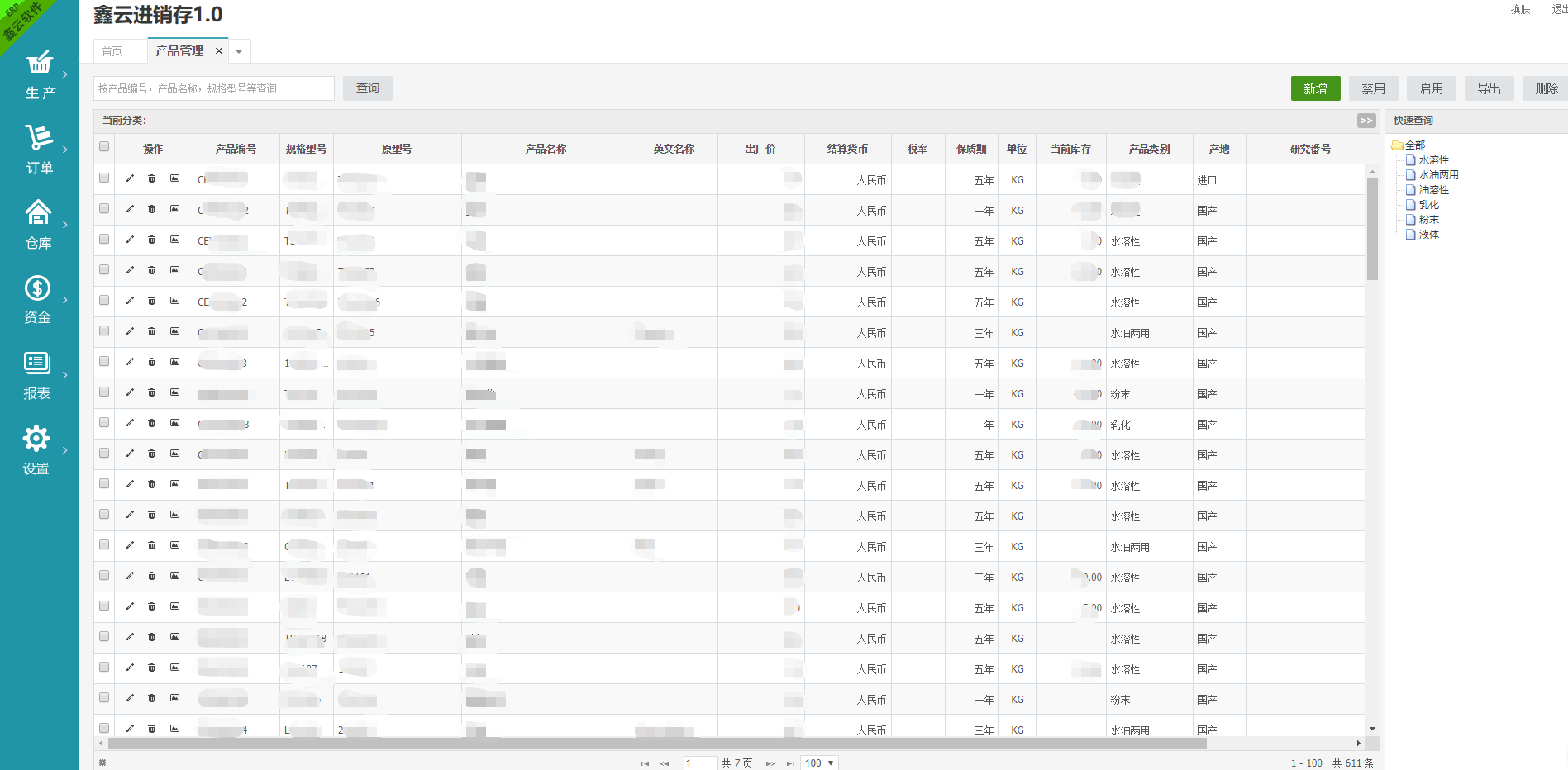Click the image icon in second row
This screenshot has width=1568, height=770.
point(175,209)
